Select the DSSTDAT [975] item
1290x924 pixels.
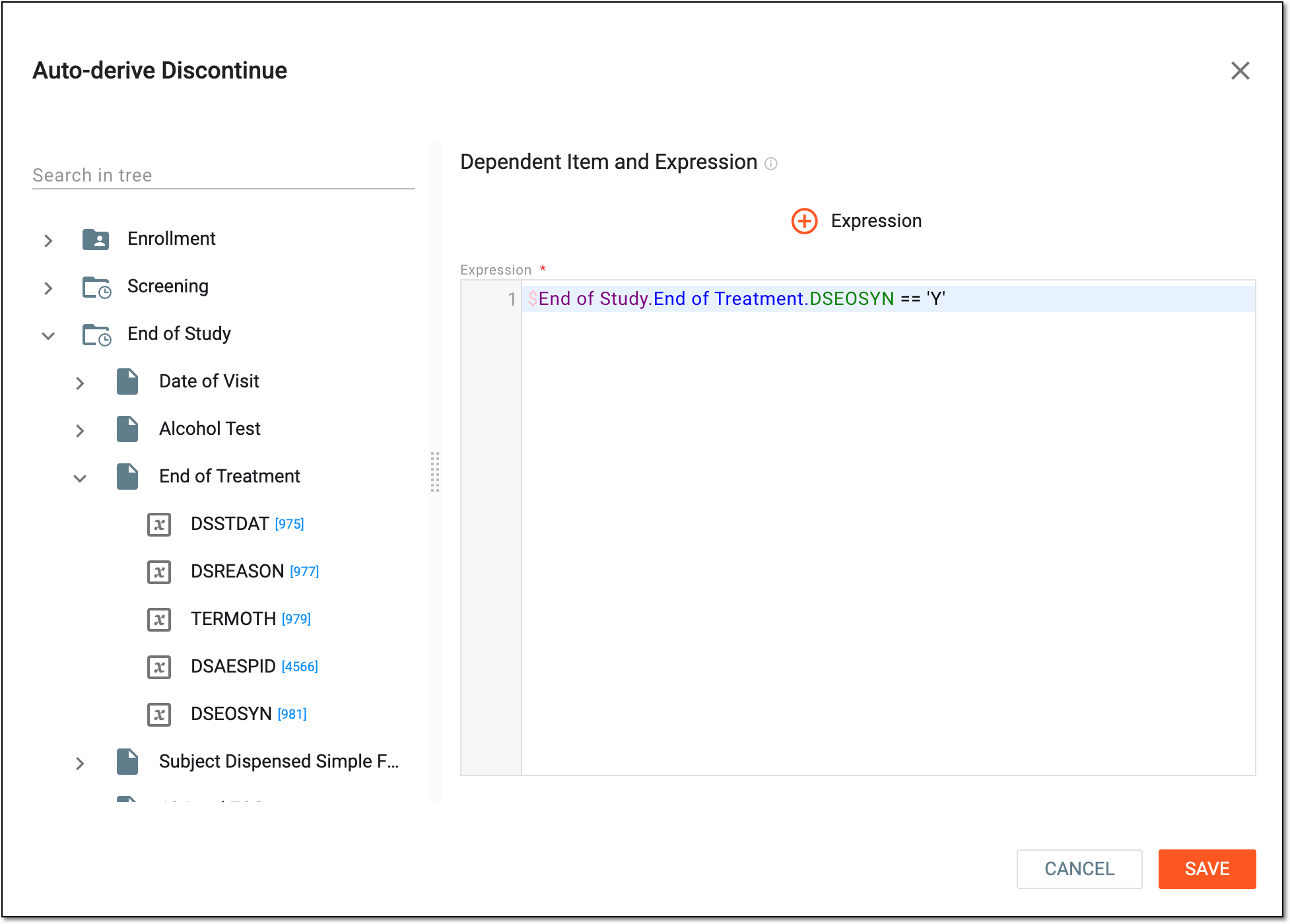tap(248, 524)
